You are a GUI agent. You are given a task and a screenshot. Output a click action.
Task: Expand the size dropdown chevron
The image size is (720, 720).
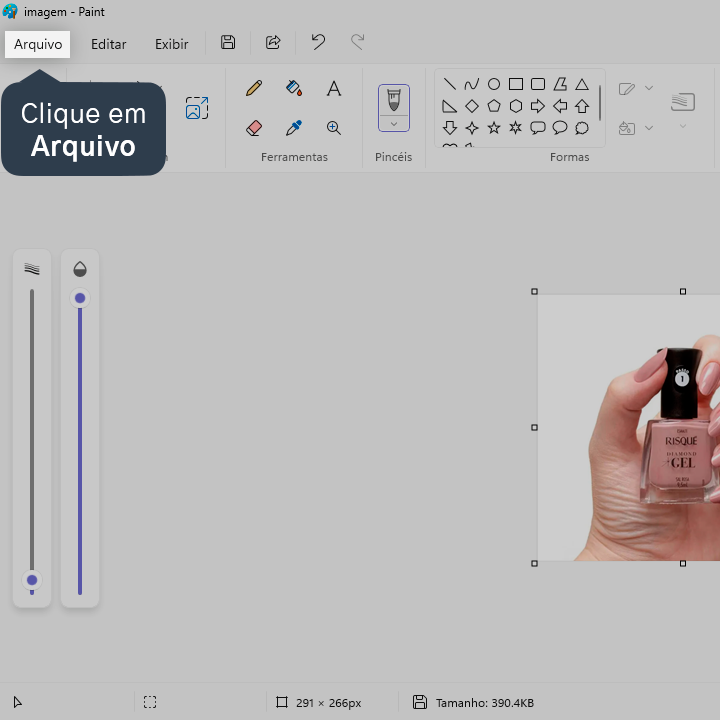[682, 126]
